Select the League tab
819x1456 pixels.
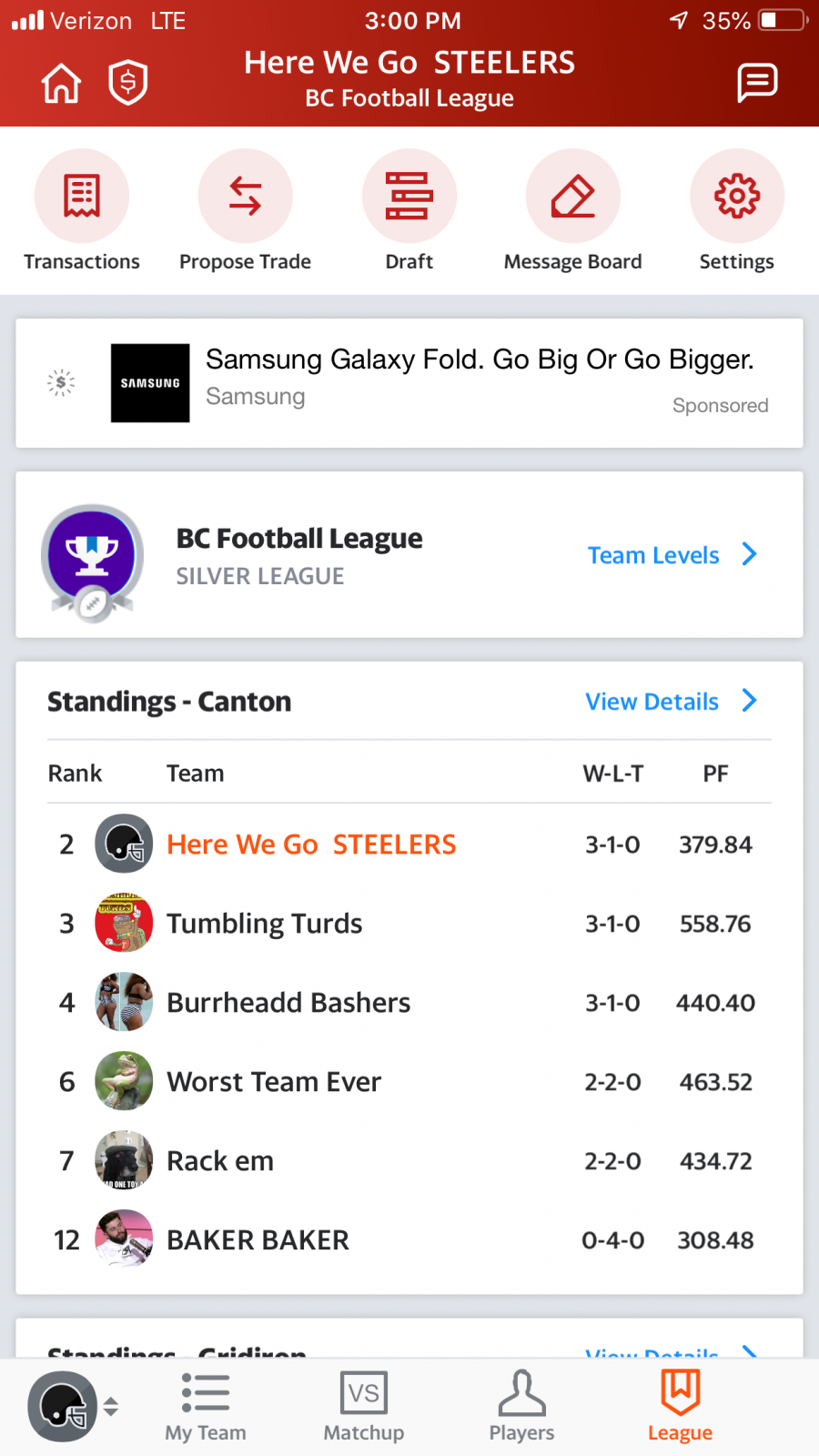[x=680, y=1407]
